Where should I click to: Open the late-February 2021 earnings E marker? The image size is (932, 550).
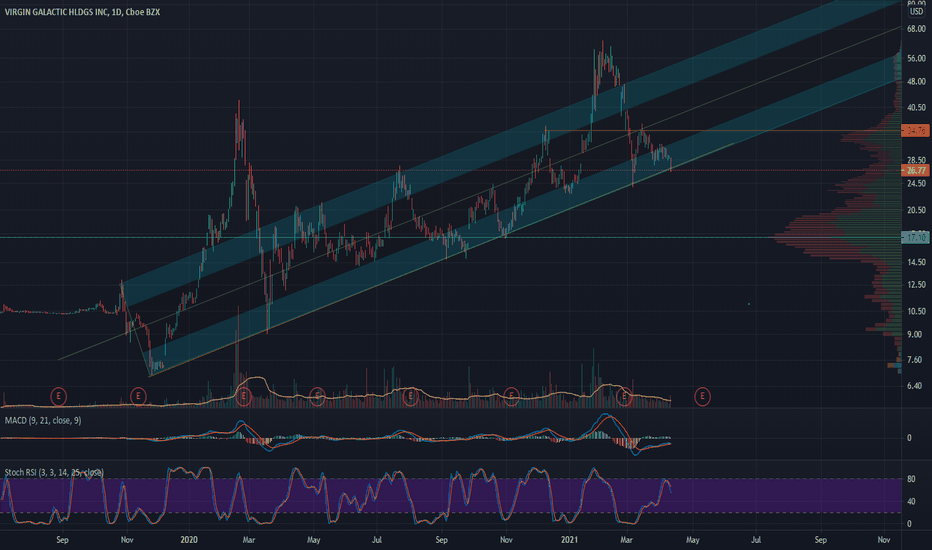tap(624, 395)
